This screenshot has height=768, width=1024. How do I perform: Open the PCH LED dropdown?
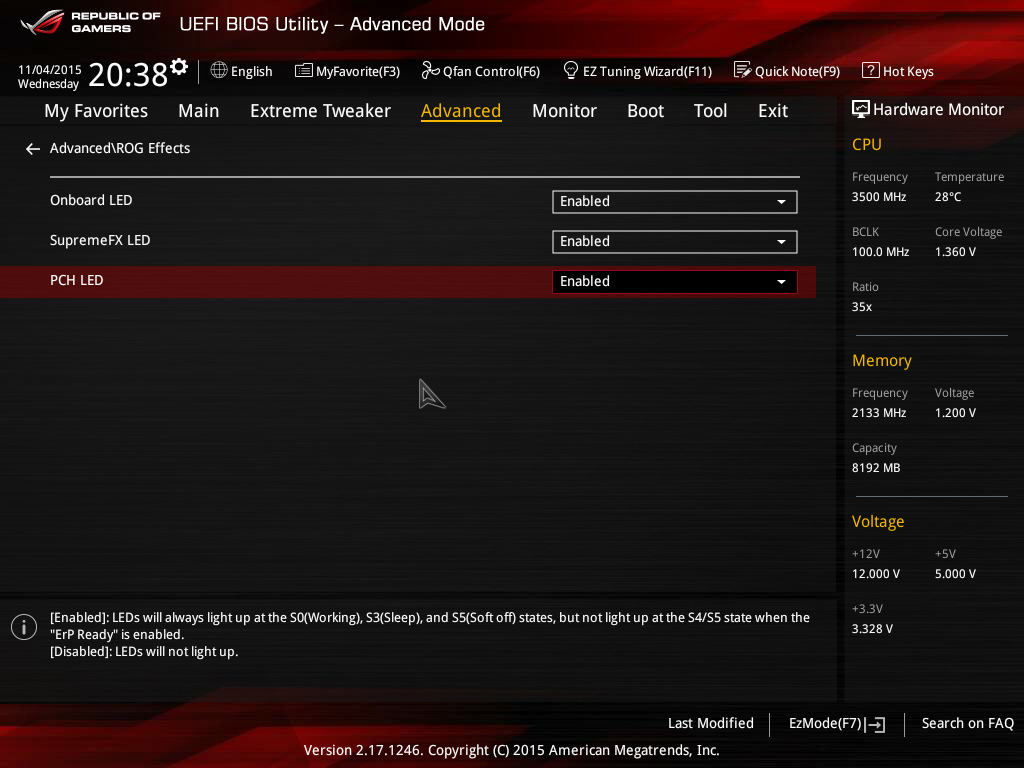point(675,281)
